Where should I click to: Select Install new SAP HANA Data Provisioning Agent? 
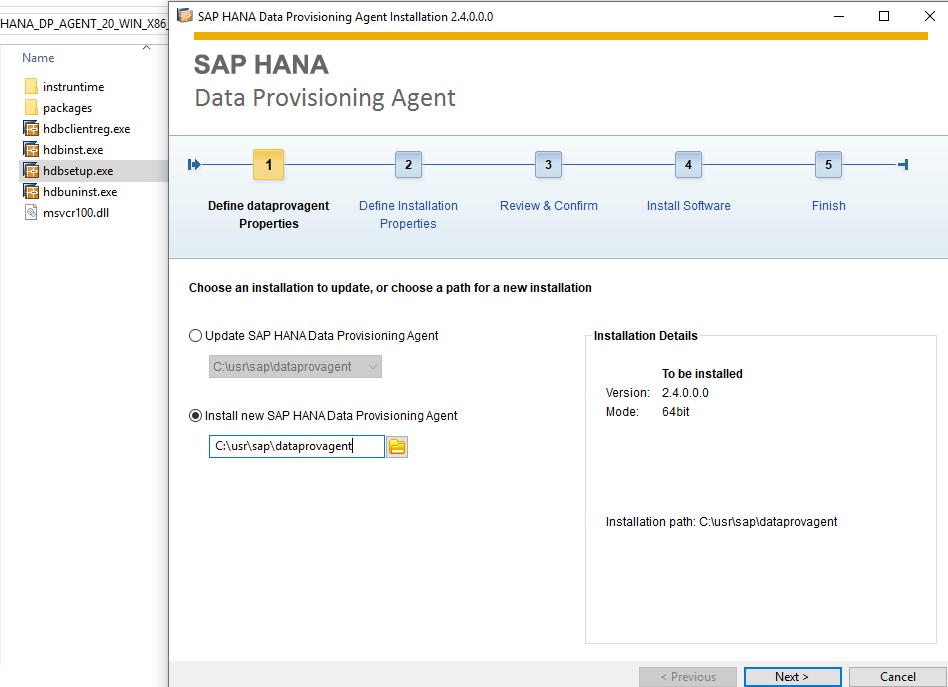[195, 416]
